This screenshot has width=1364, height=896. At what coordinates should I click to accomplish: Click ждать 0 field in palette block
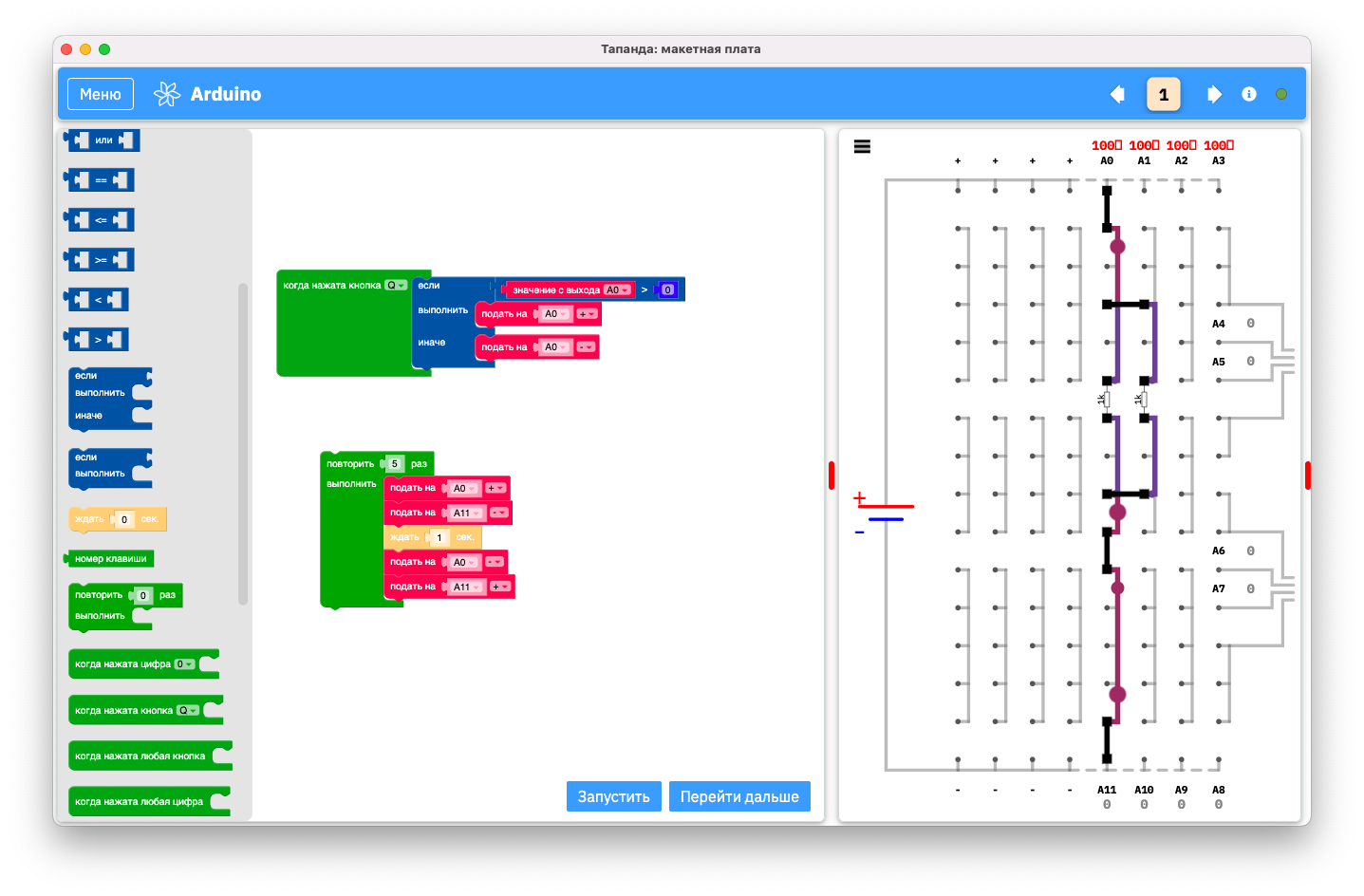pos(124,519)
